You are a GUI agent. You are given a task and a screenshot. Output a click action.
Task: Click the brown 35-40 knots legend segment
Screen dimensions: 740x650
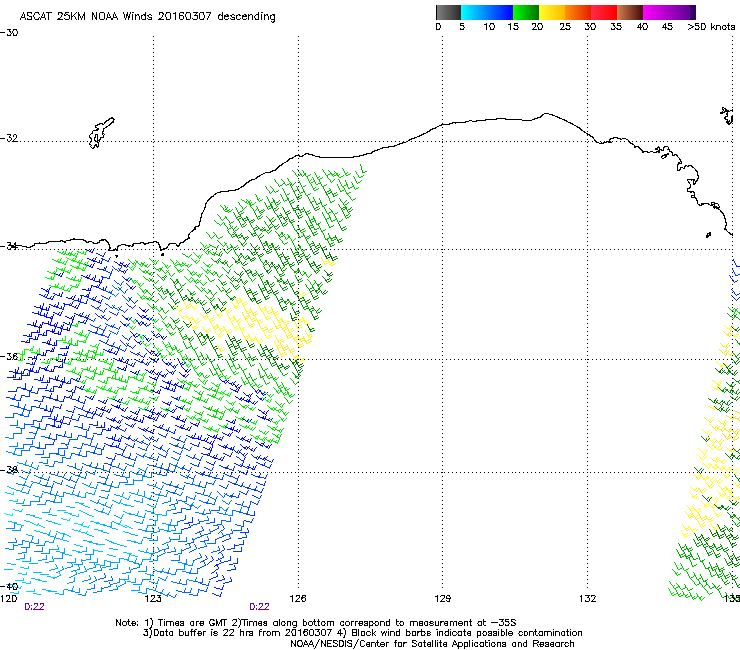[630, 12]
